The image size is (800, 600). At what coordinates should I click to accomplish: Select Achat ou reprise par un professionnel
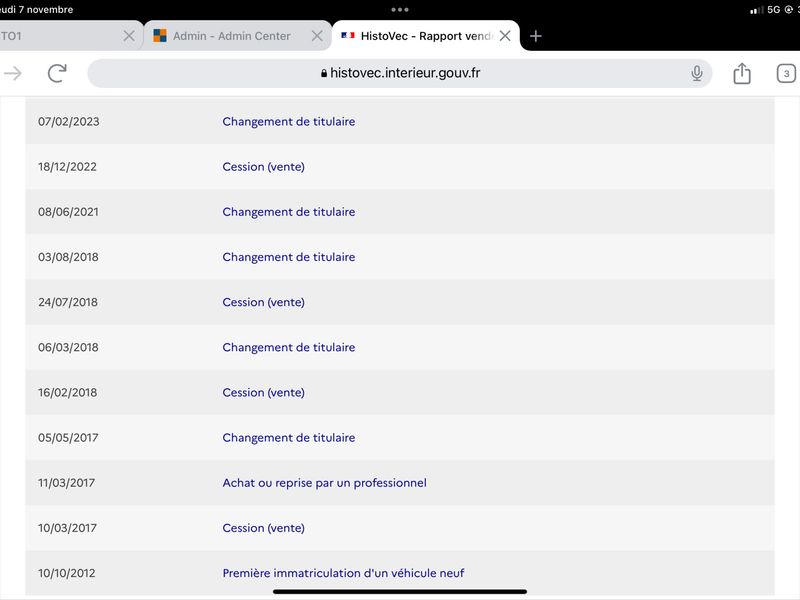[x=324, y=483]
